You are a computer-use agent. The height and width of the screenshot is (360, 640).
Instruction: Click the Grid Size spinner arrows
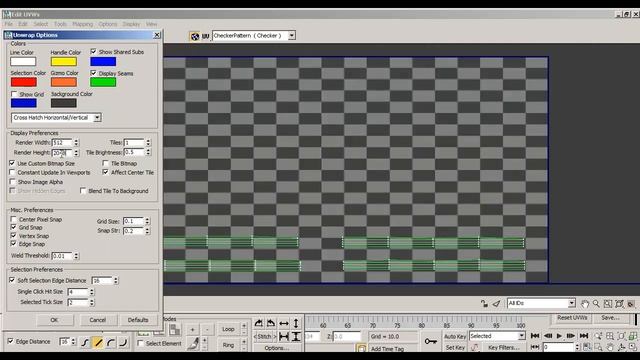click(x=147, y=221)
